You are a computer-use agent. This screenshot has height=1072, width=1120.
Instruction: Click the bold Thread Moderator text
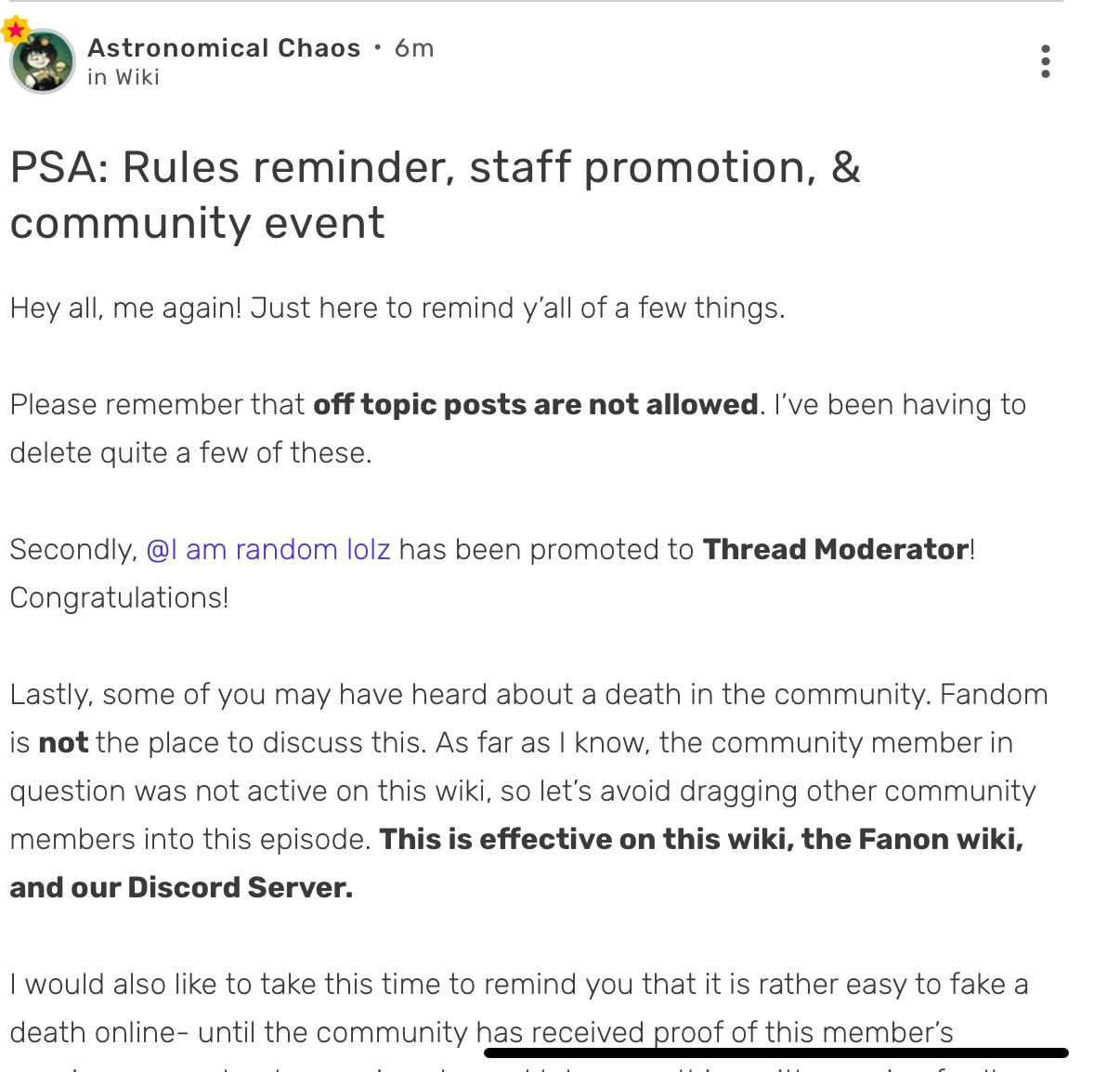[836, 549]
